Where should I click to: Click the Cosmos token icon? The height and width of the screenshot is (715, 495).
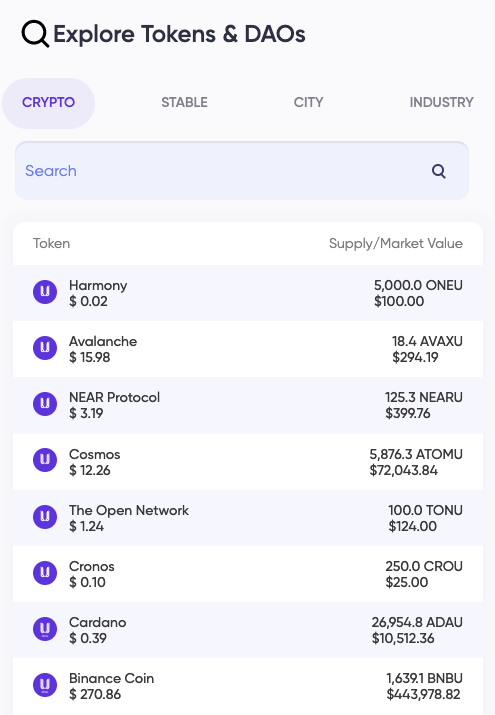[x=45, y=460]
